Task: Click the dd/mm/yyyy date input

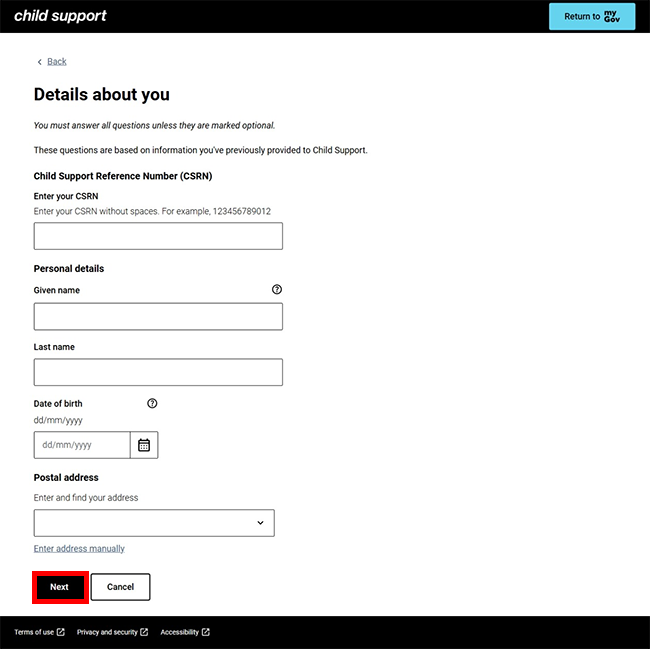Action: click(82, 445)
